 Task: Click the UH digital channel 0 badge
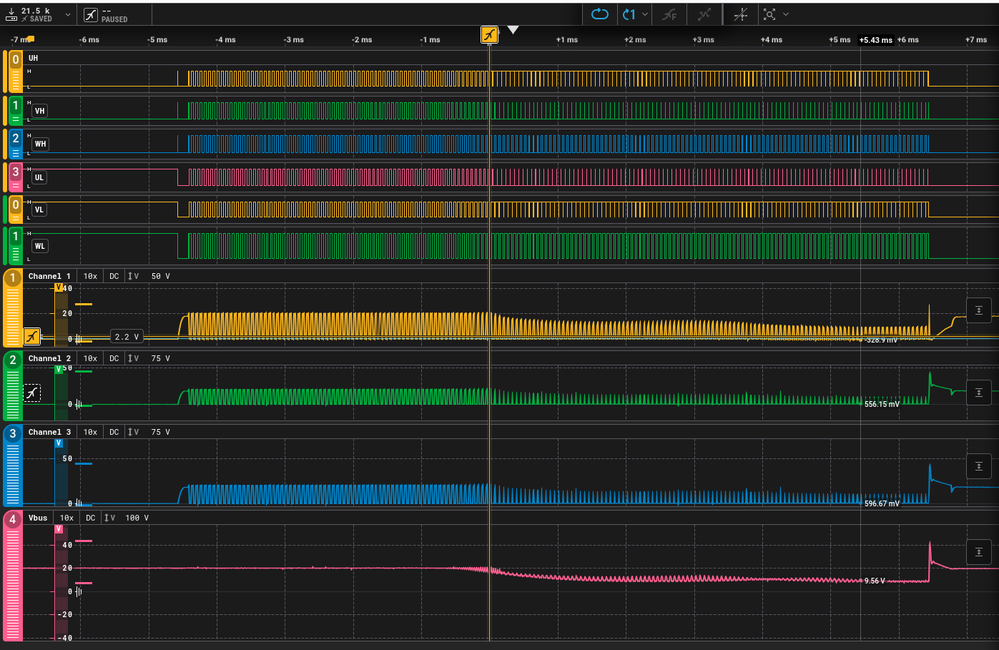[15, 71]
